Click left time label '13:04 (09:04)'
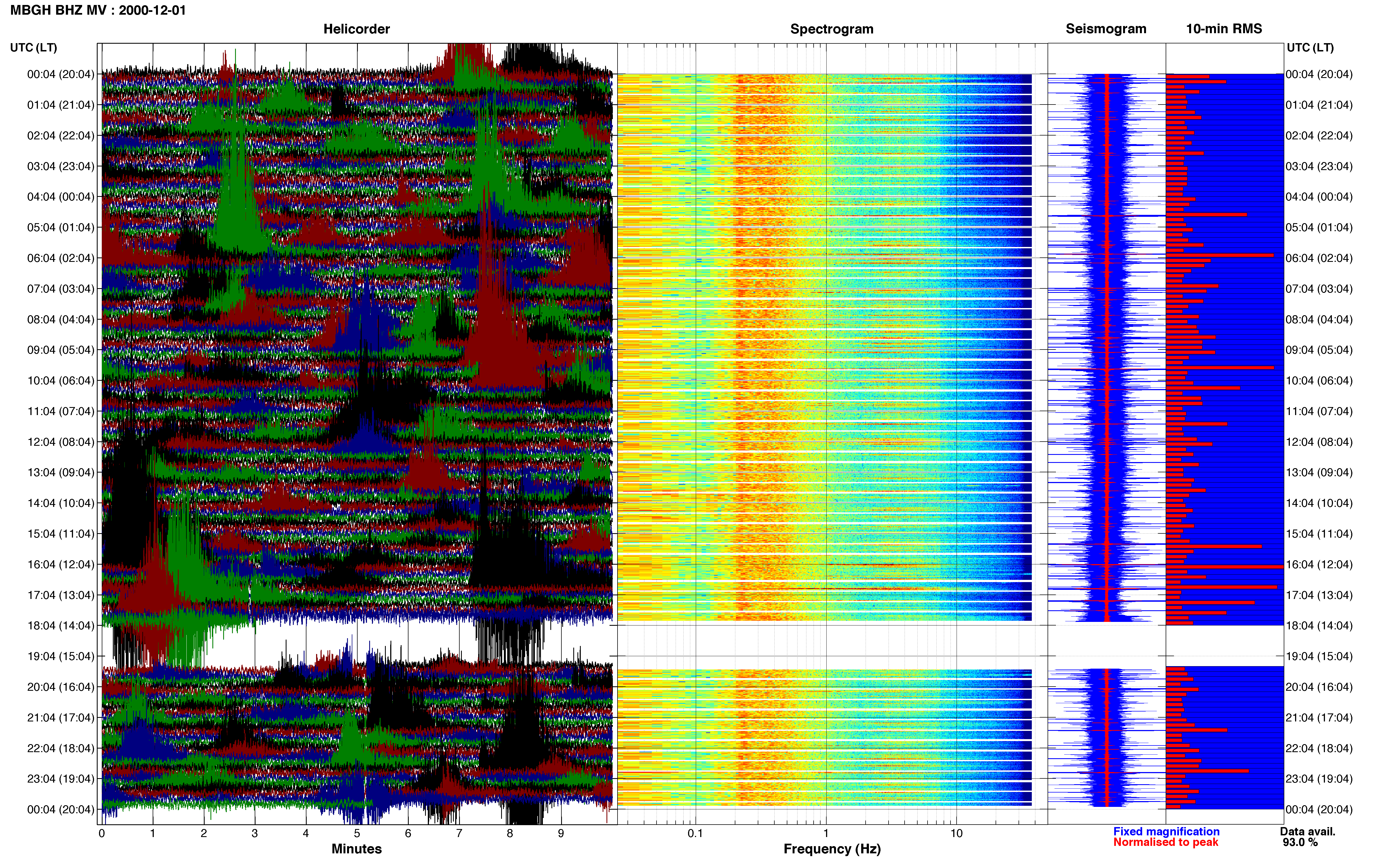This screenshot has height=868, width=1388. click(60, 472)
